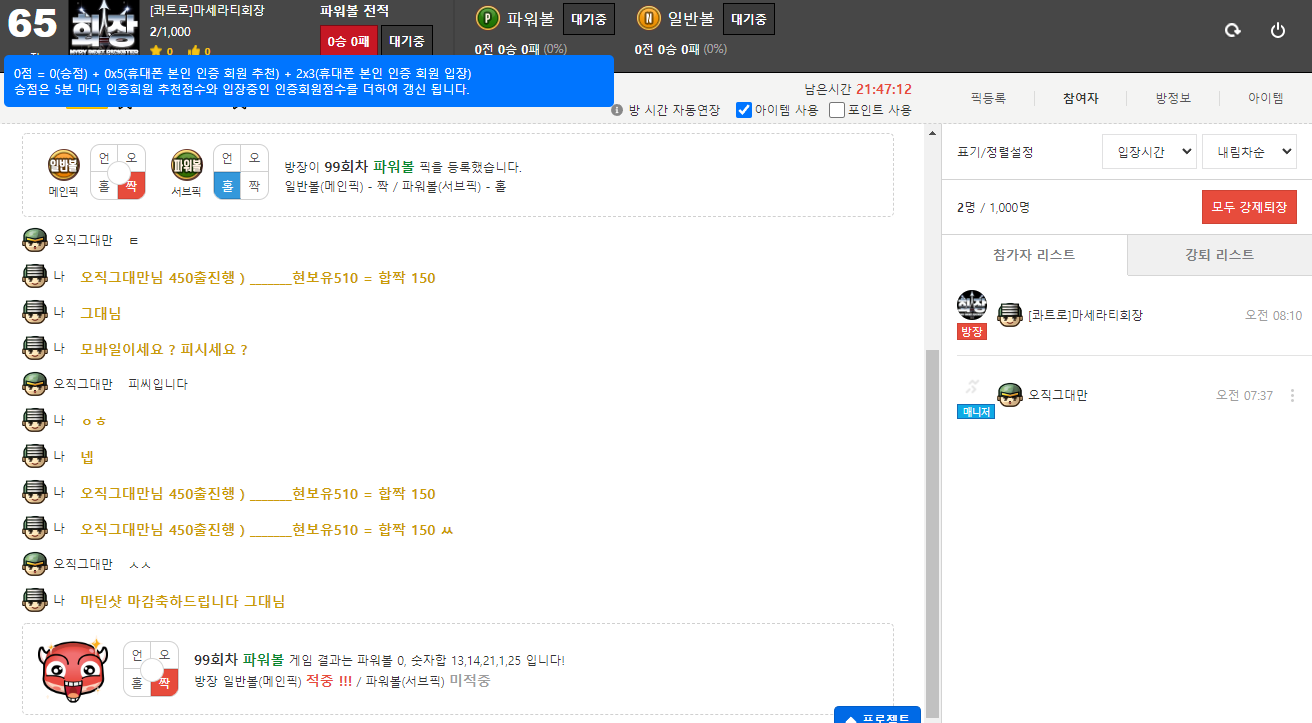
Task: Click the 표기/정렬설정 label
Action: point(995,152)
